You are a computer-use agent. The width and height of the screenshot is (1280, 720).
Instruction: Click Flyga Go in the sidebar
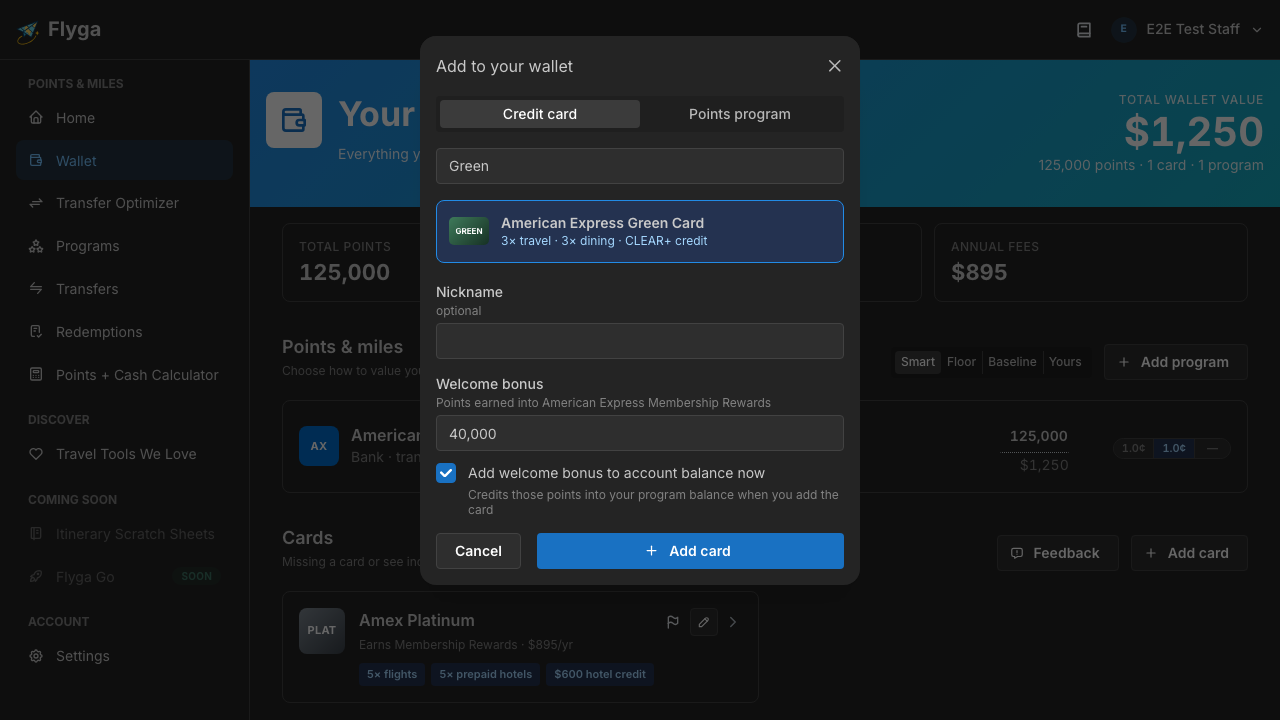click(124, 577)
